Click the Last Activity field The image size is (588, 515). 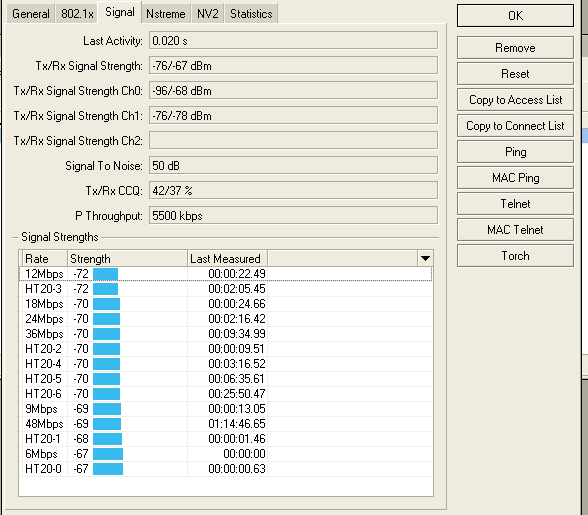[293, 41]
